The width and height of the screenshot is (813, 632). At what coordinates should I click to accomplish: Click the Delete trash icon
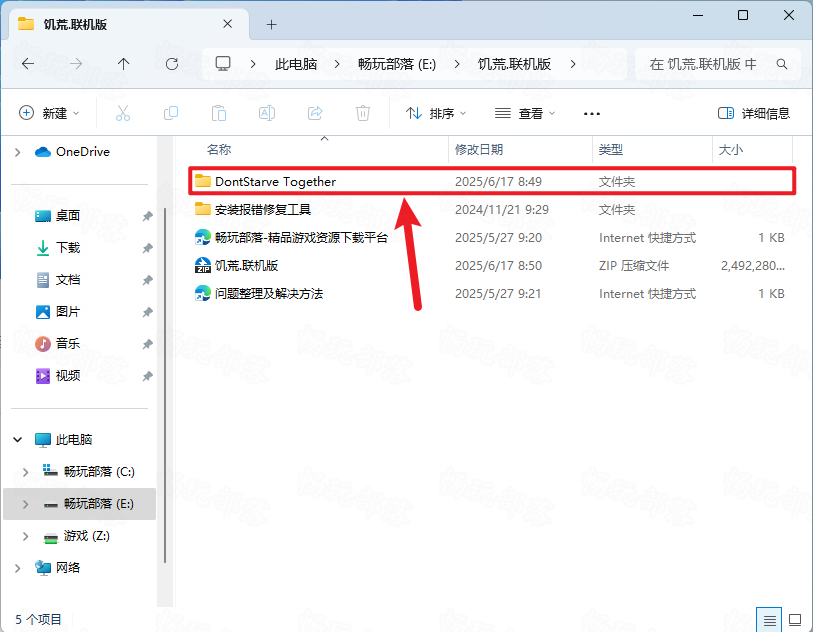pos(363,113)
